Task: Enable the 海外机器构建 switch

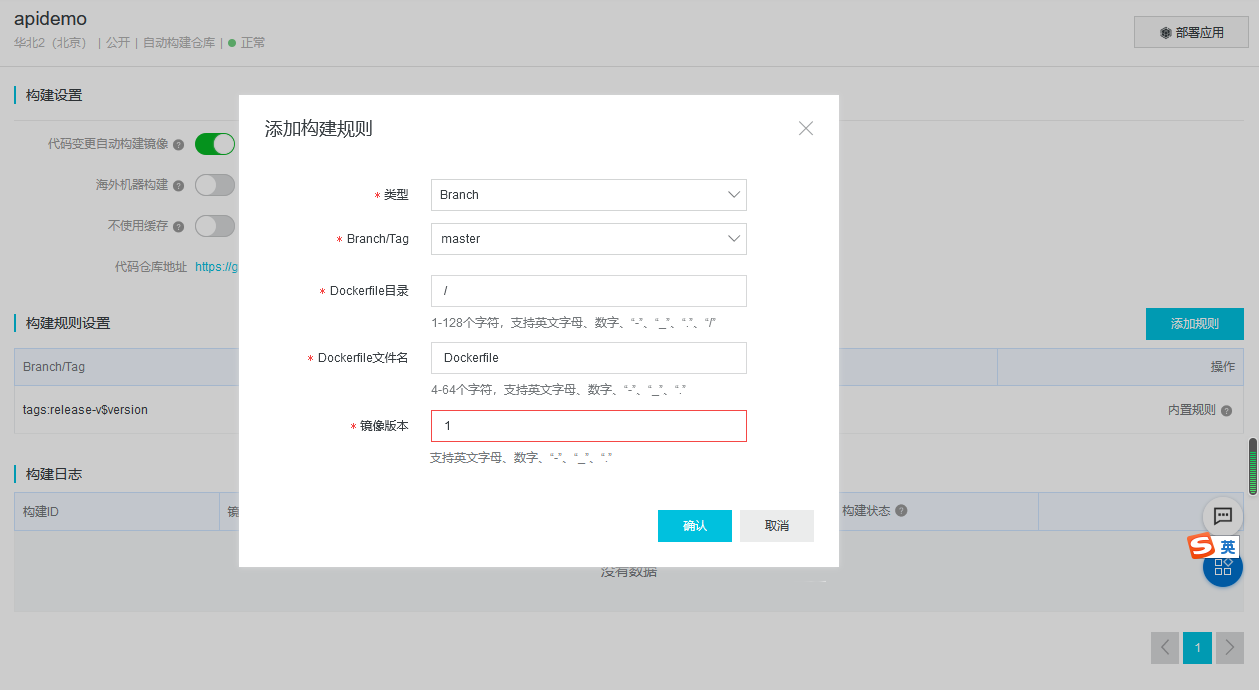Action: click(x=215, y=185)
